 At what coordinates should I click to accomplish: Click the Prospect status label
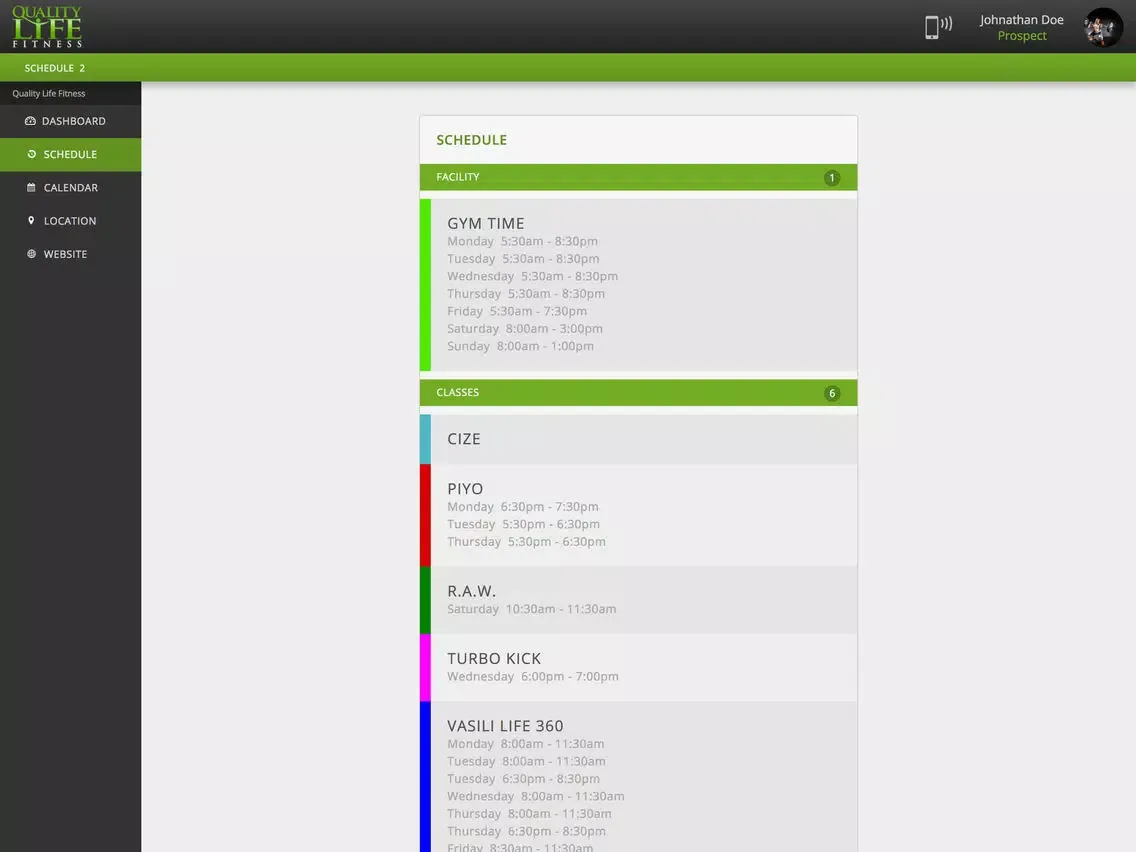point(1022,36)
